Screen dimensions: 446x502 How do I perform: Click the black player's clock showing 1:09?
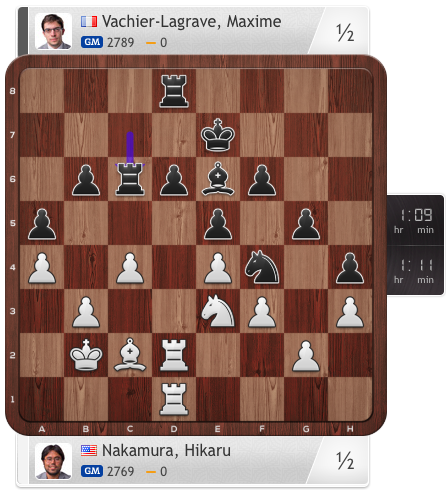point(416,220)
